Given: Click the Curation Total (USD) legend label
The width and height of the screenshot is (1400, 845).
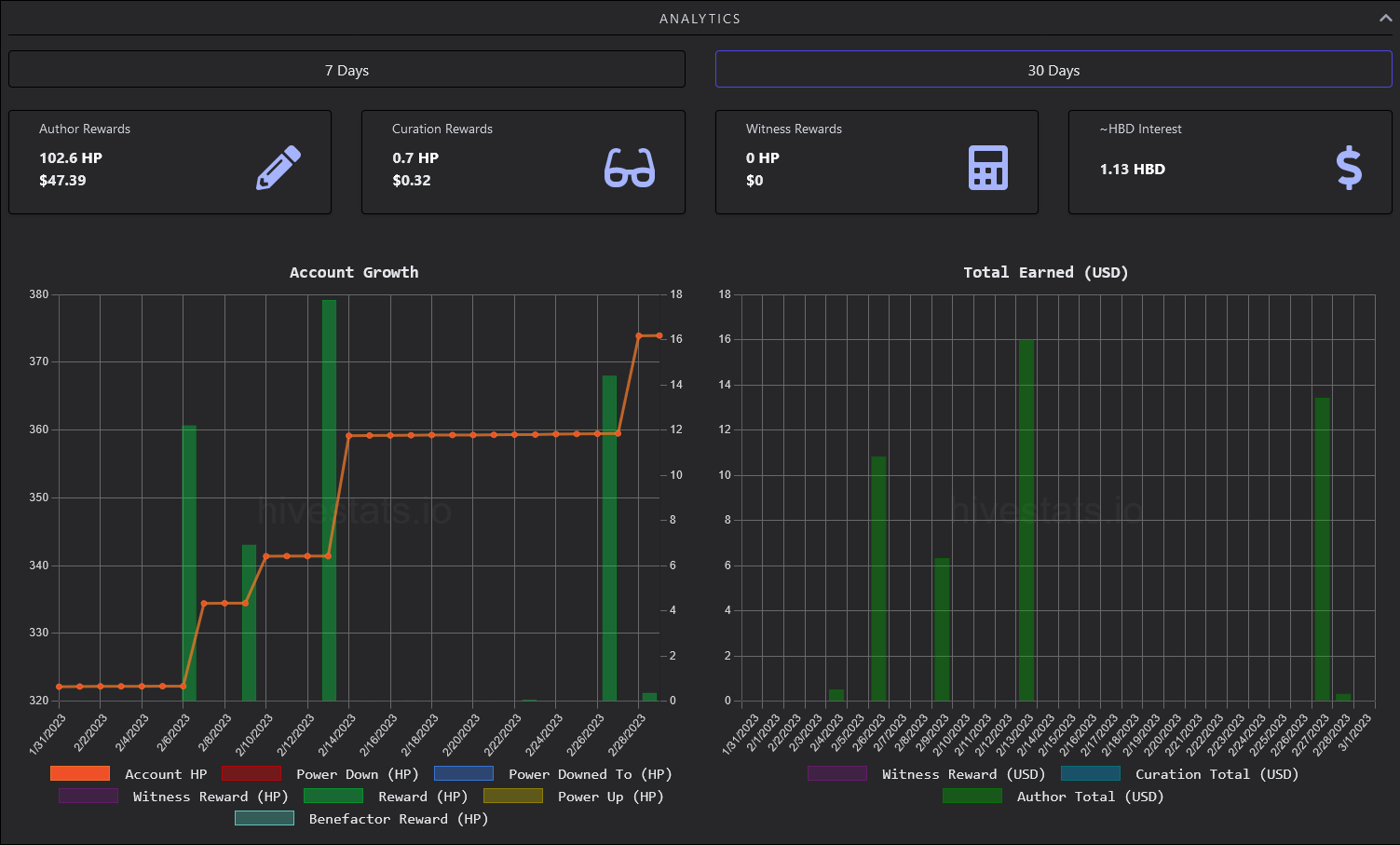Looking at the screenshot, I should click(1217, 774).
